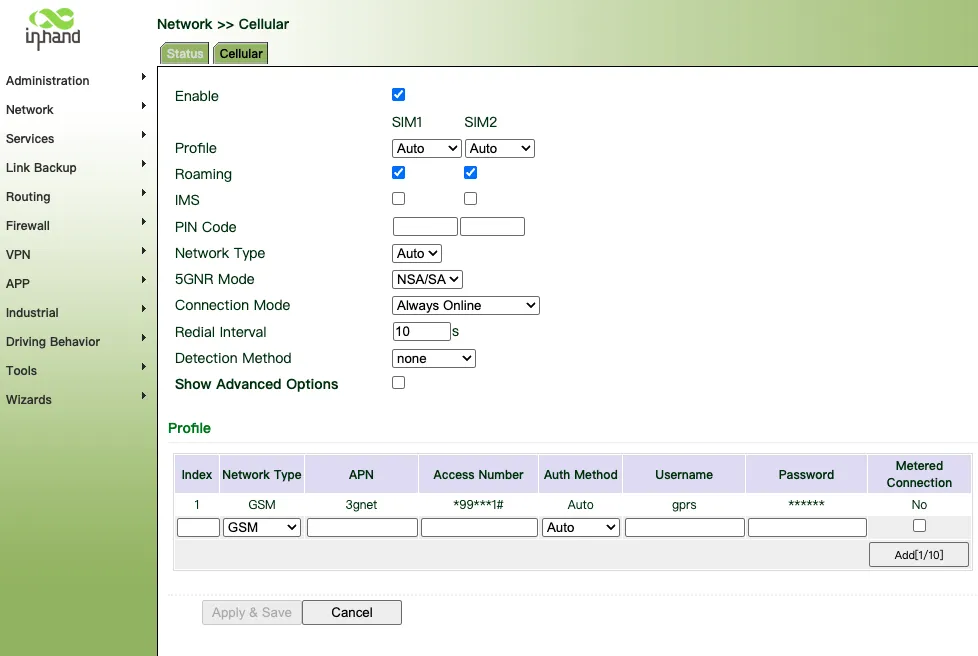Click the new profile Password field
Screen dimensions: 978x656
(808, 528)
